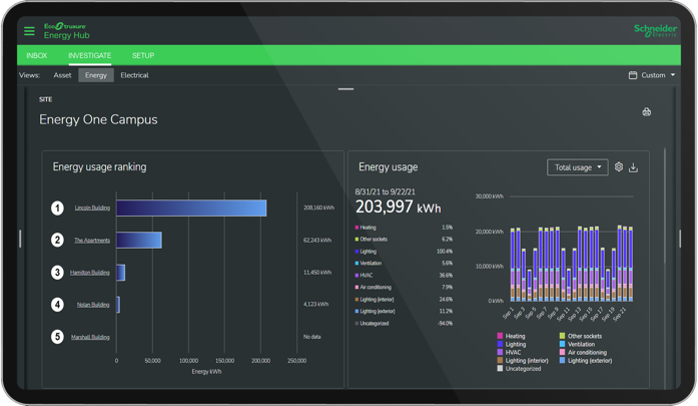Toggle Lighting (exterior) series in chart legend
This screenshot has height=406, width=698.
click(x=585, y=361)
